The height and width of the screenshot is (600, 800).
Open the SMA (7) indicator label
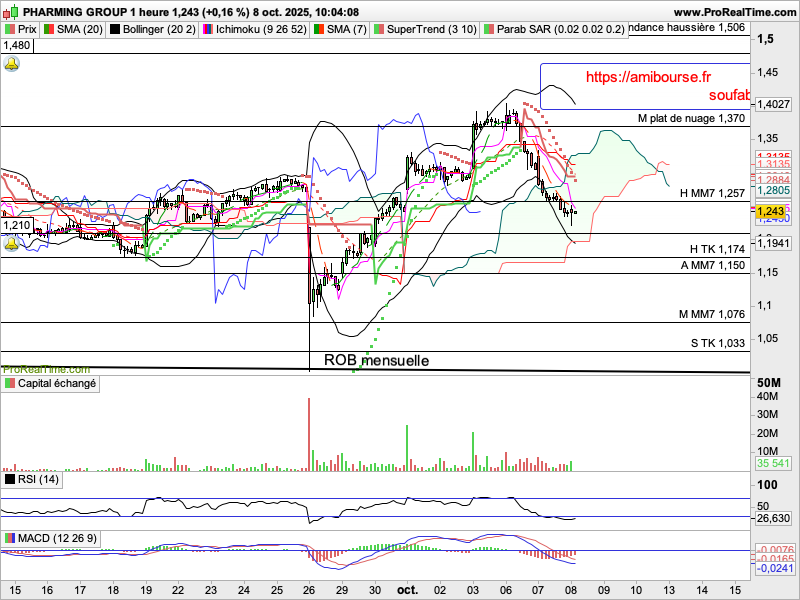point(340,29)
